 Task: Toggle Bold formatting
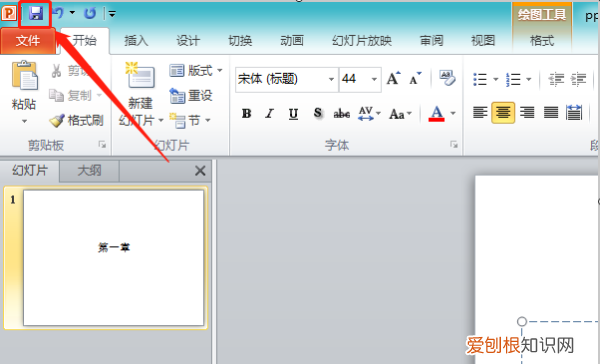pyautogui.click(x=246, y=113)
